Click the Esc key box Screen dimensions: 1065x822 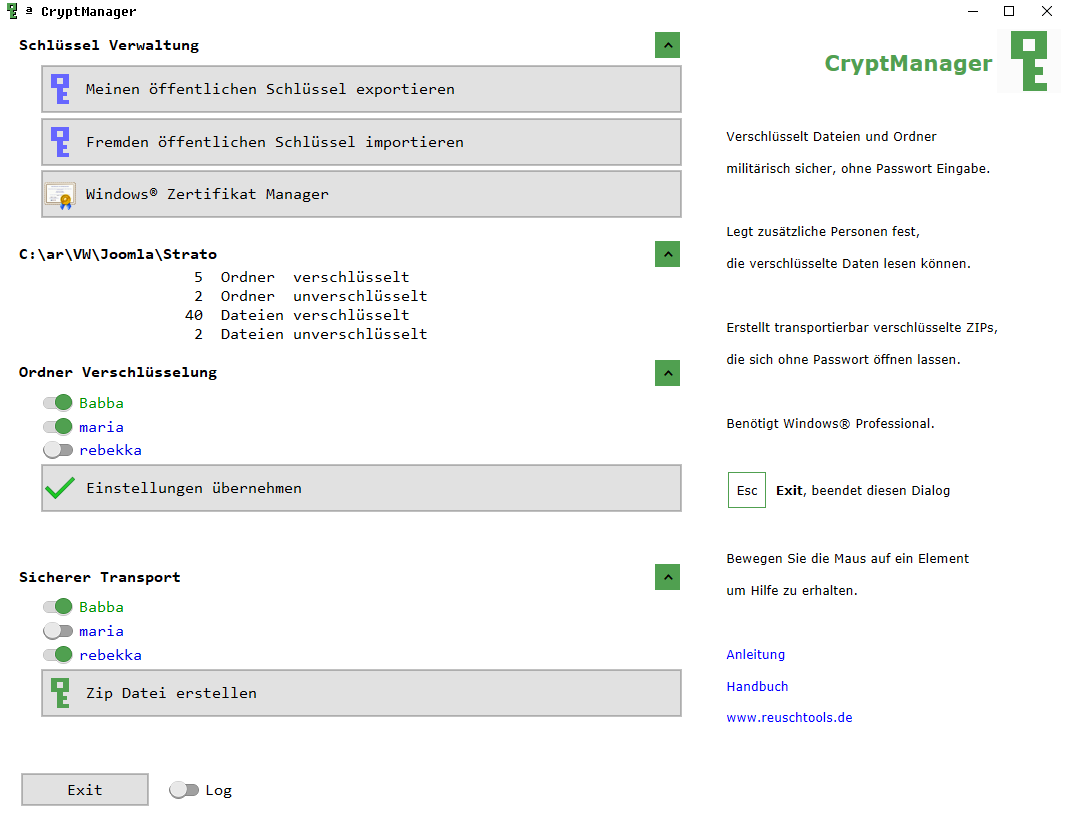[x=746, y=490]
